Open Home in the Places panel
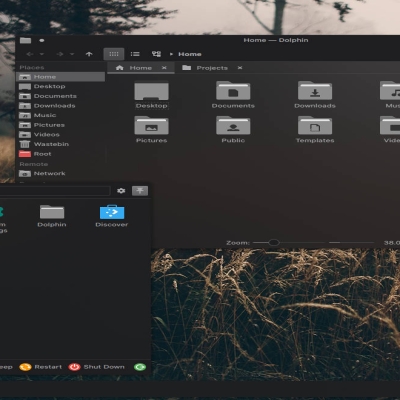Viewport: 400px width, 400px height. click(61, 77)
